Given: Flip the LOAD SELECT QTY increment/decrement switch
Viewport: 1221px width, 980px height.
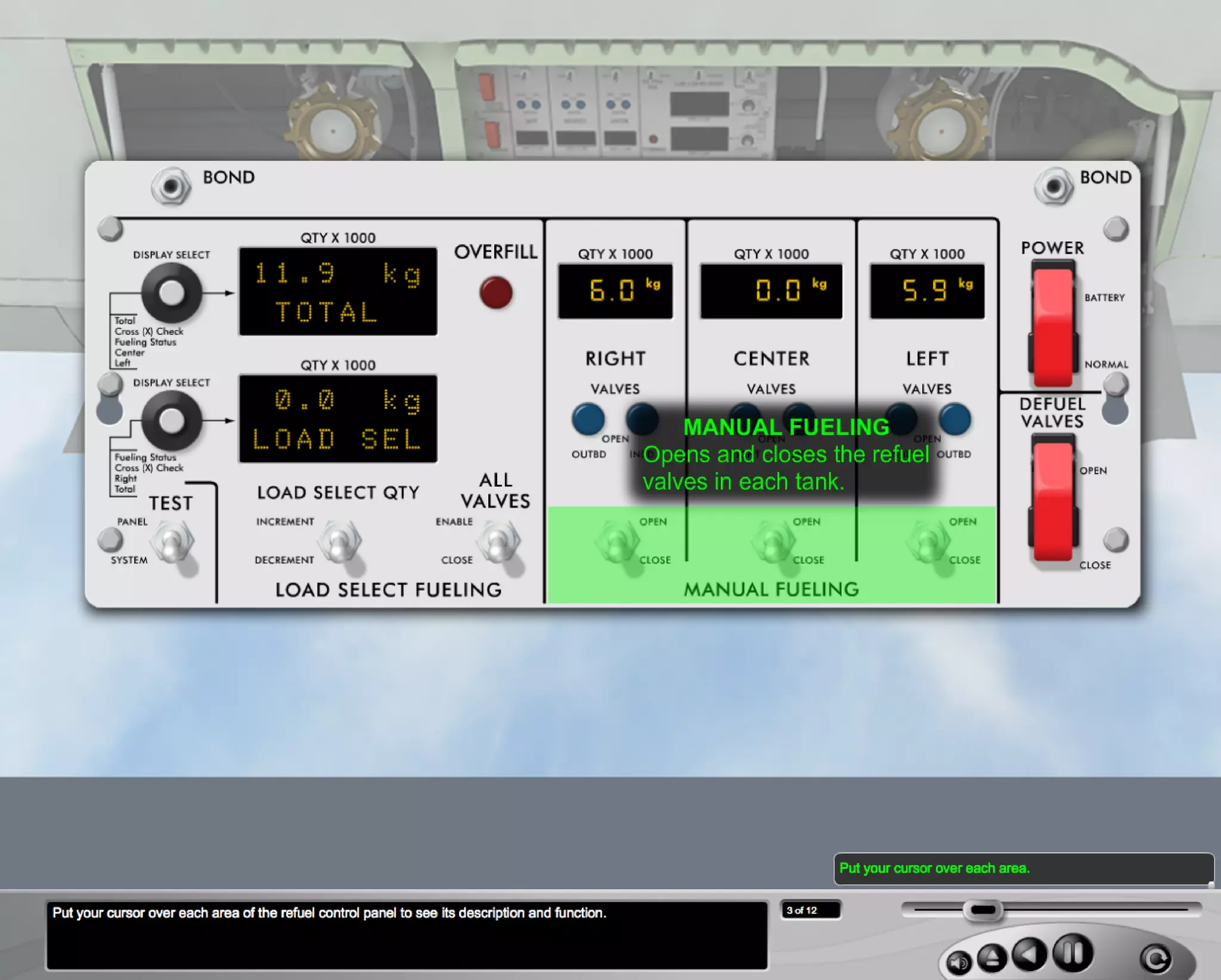Looking at the screenshot, I should [x=340, y=541].
